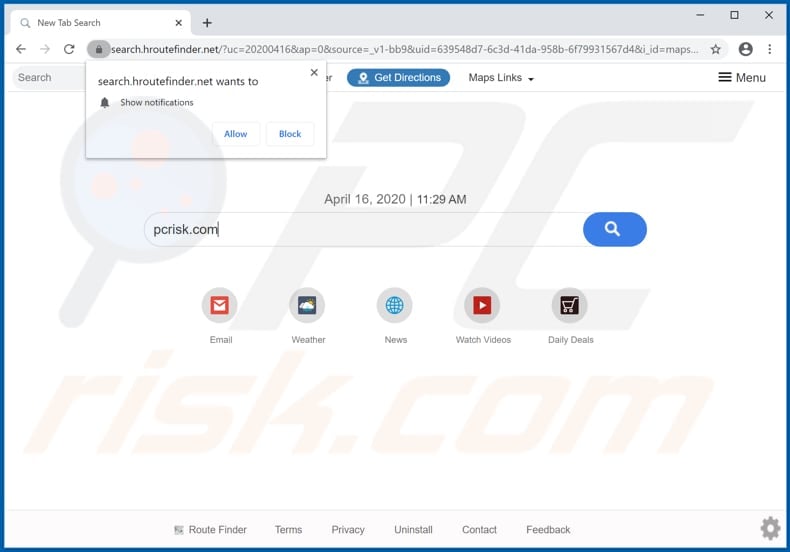
Task: Open Chrome's three-dot menu
Action: (x=769, y=49)
